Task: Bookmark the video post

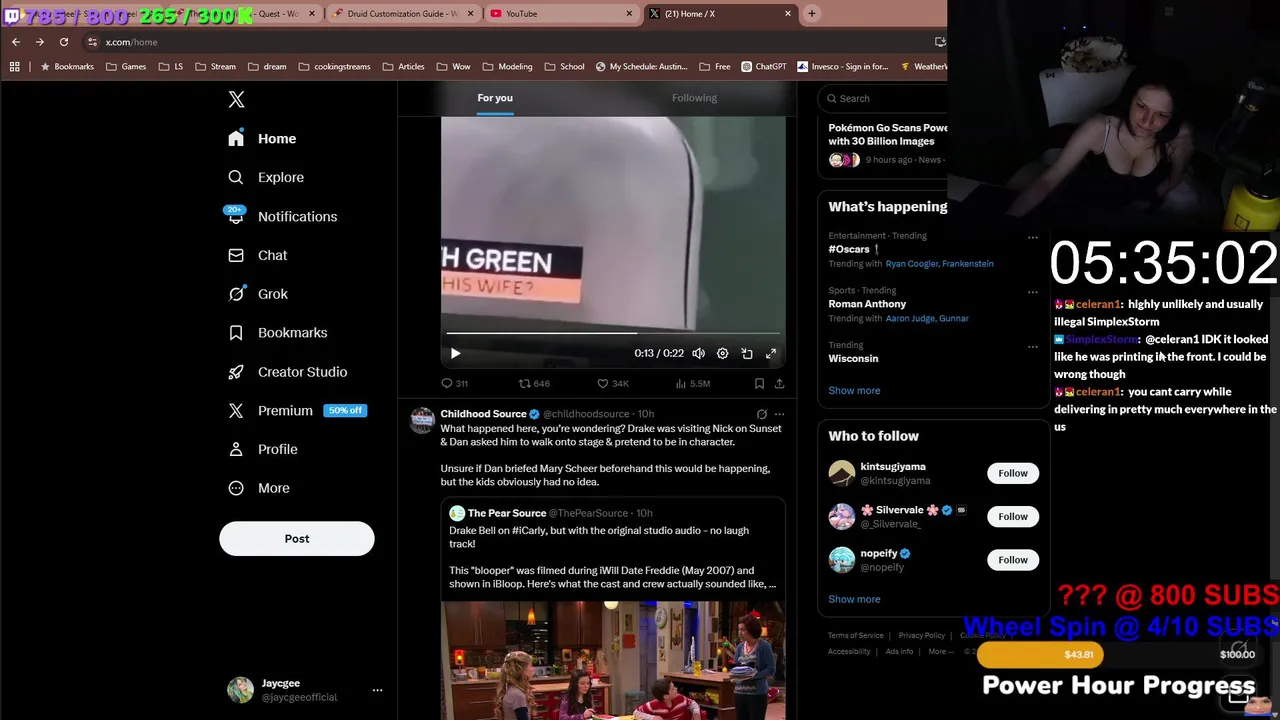Action: 759,383
